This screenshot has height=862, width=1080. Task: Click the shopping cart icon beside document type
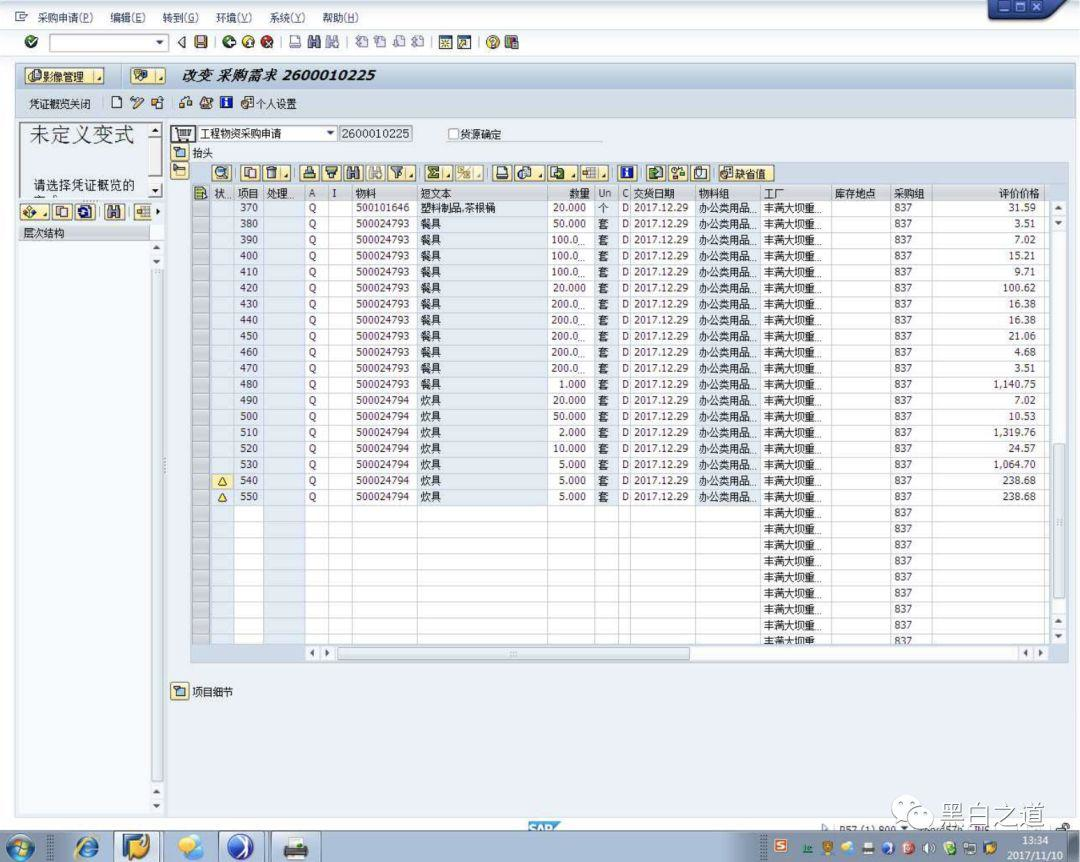pos(183,134)
